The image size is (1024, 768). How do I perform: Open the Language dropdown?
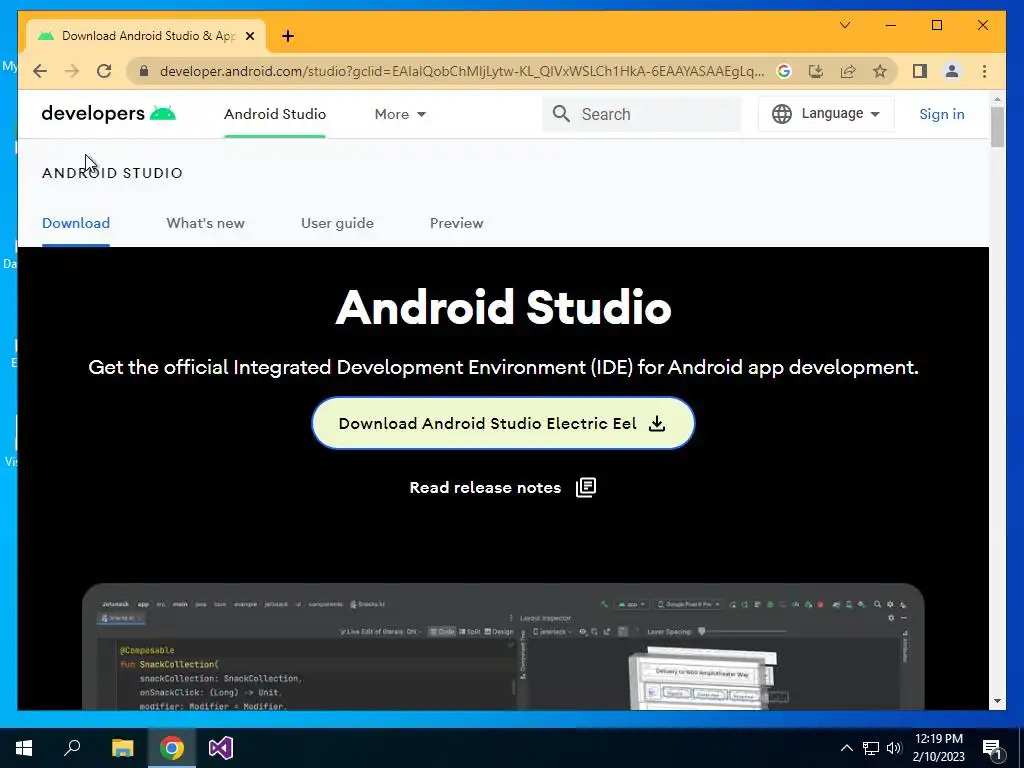[x=826, y=114]
